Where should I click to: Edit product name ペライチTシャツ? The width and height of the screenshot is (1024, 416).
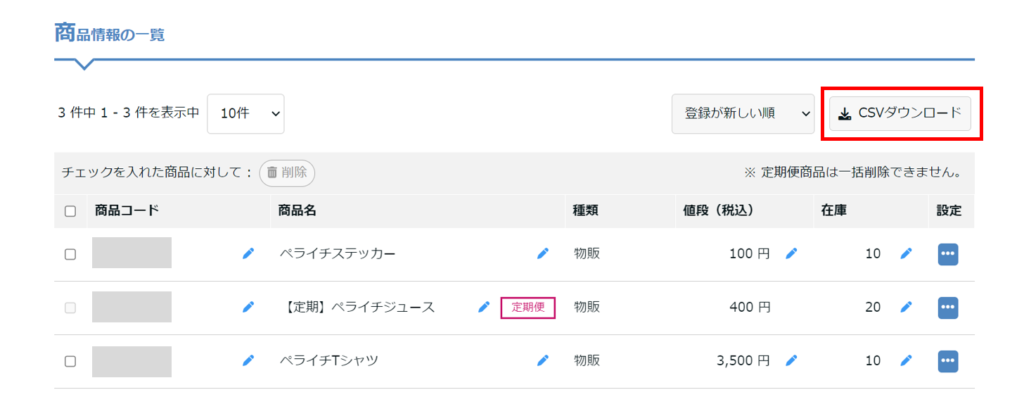tap(543, 360)
